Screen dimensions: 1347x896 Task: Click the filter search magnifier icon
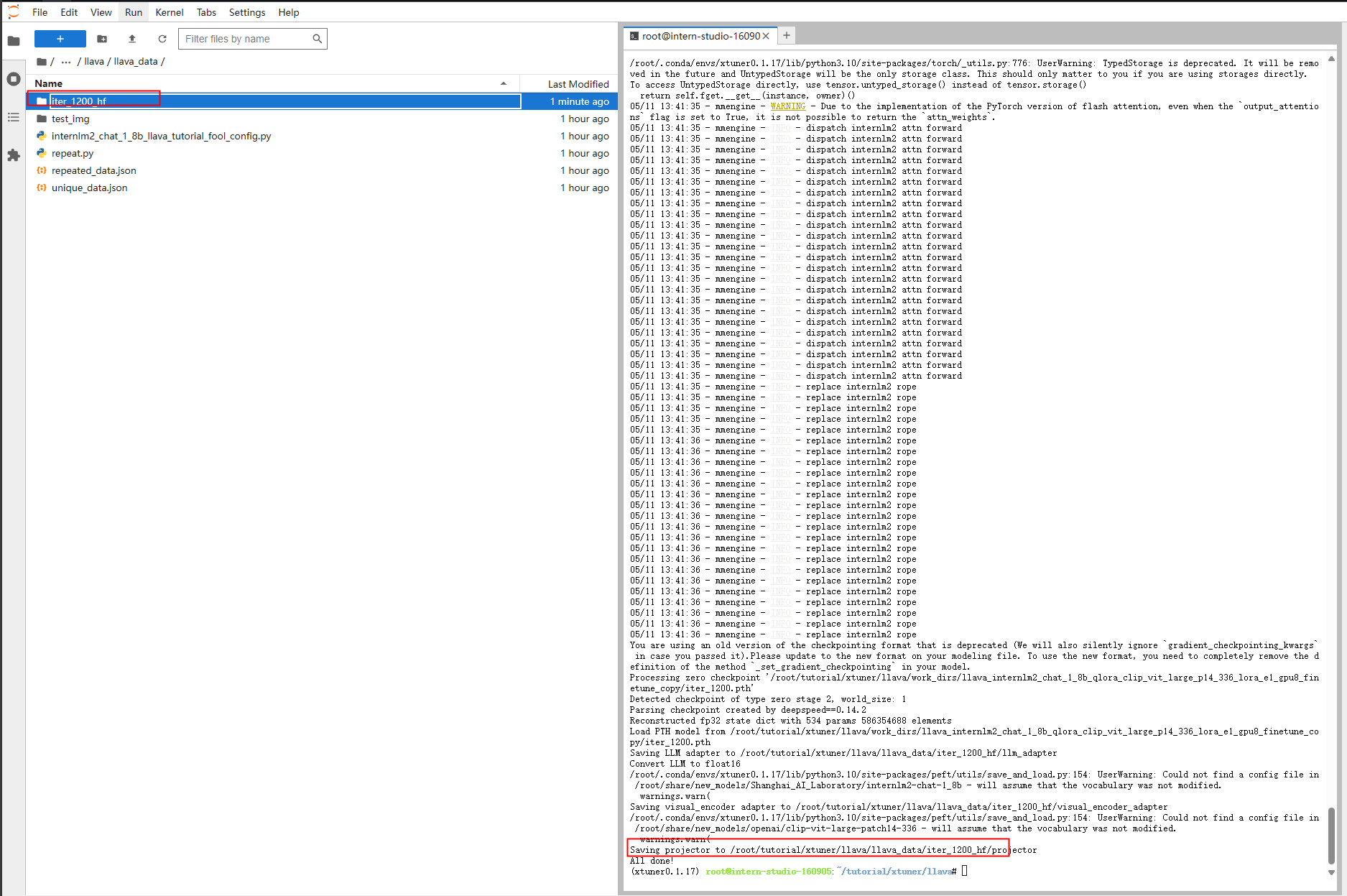[318, 39]
